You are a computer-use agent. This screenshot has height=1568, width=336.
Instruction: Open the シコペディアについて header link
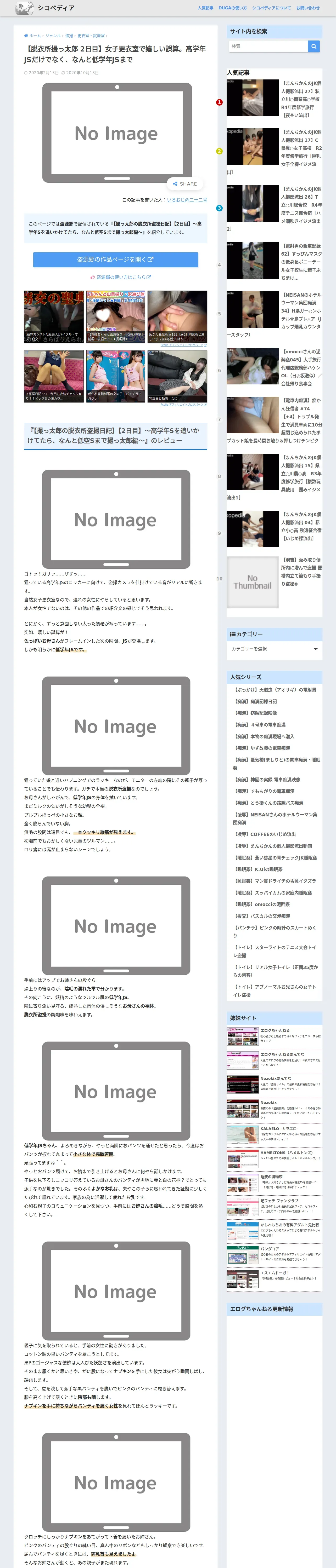tap(271, 8)
